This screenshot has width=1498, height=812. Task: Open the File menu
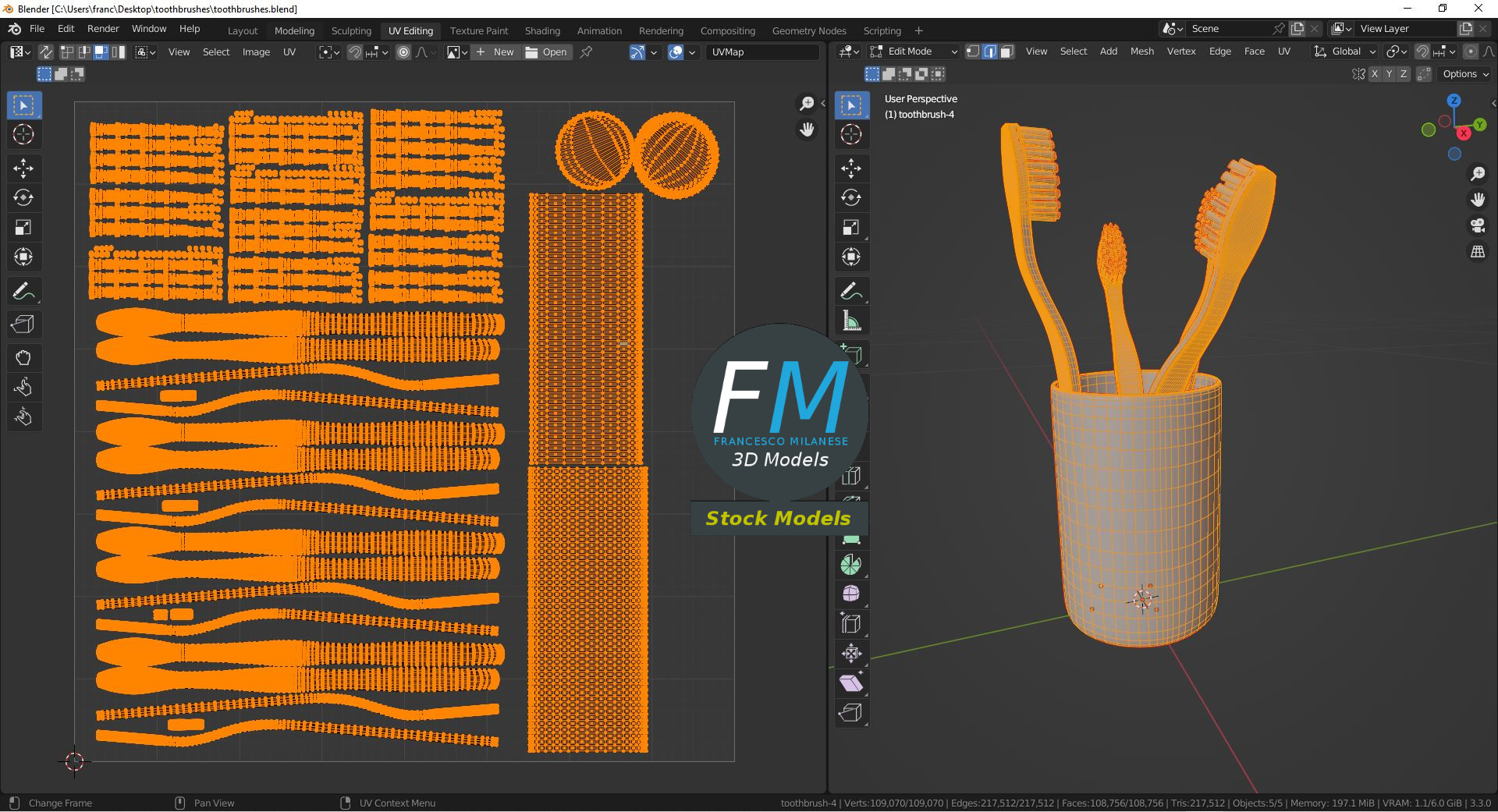37,29
